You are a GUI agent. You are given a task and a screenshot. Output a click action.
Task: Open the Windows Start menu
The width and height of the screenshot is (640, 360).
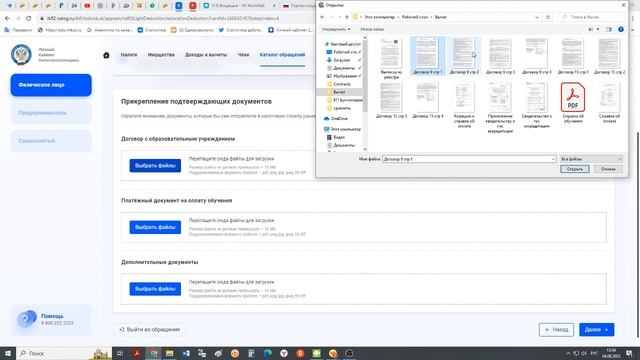(x=7, y=353)
